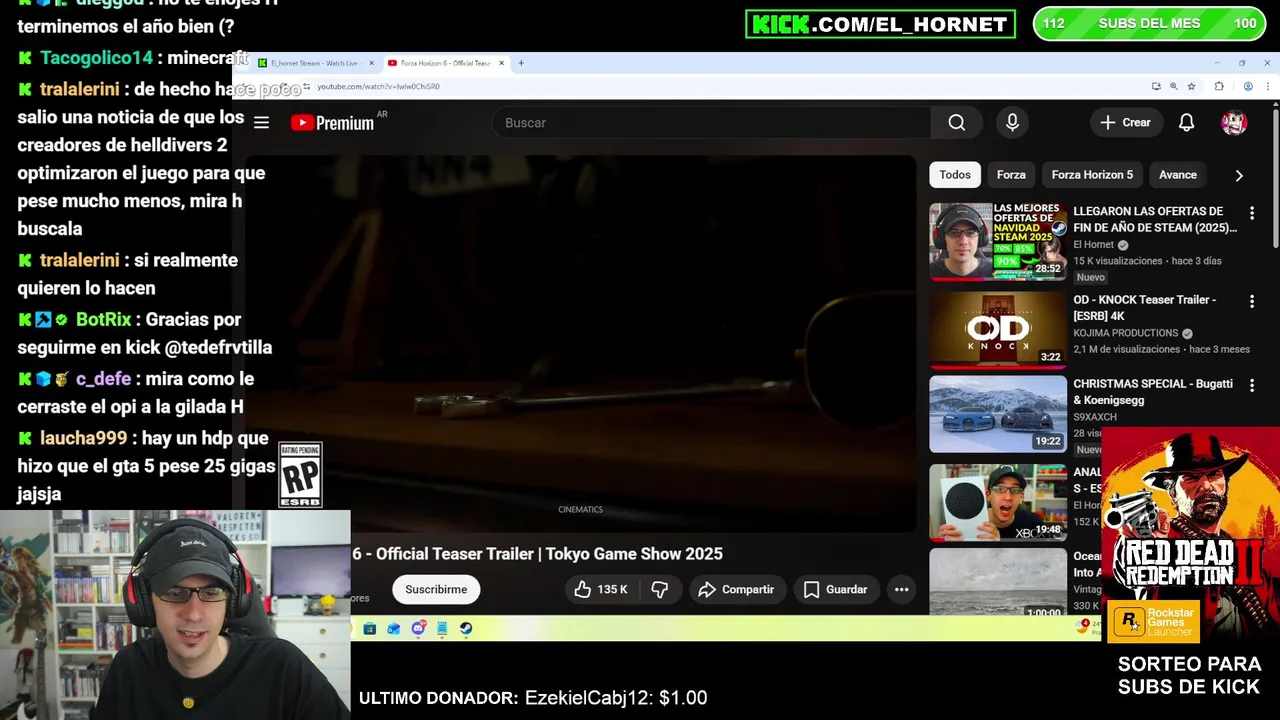Open the Crear create button
The image size is (1280, 720).
1126,122
